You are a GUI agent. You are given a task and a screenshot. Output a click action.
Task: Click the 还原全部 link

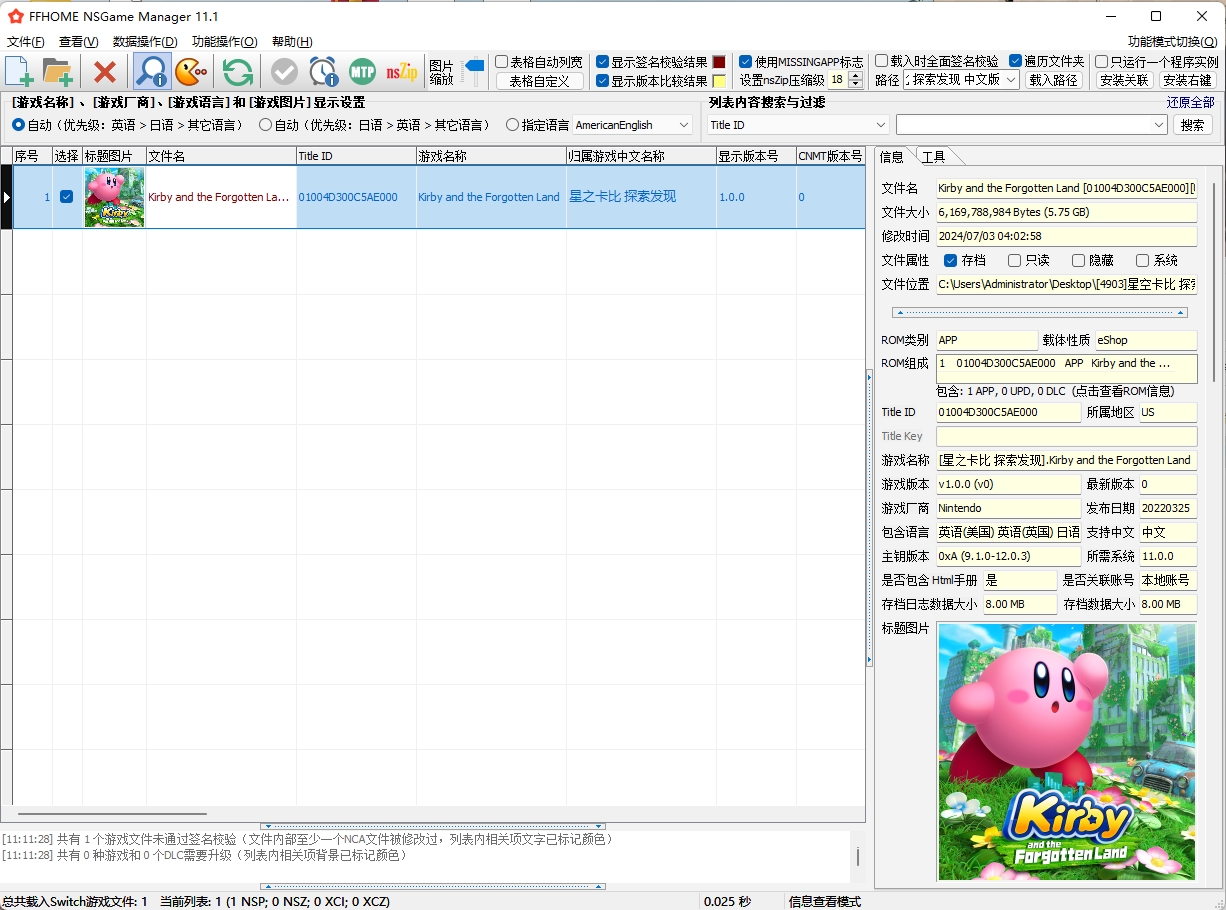pyautogui.click(x=1190, y=103)
